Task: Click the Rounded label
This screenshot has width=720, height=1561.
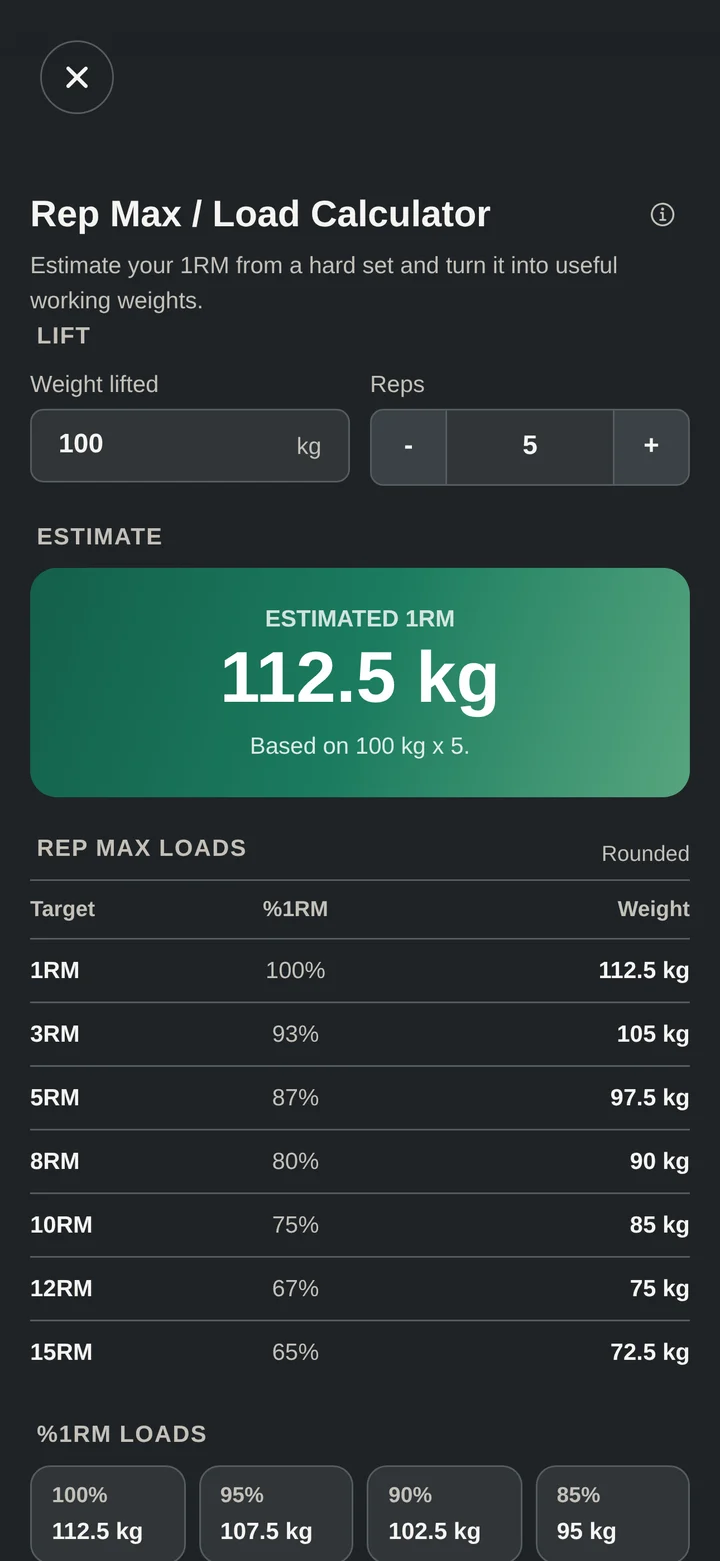Action: pyautogui.click(x=645, y=853)
